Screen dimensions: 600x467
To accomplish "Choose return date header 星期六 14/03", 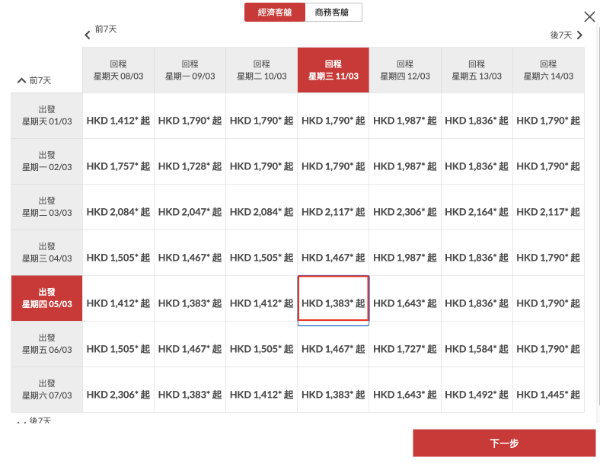I will tap(548, 70).
